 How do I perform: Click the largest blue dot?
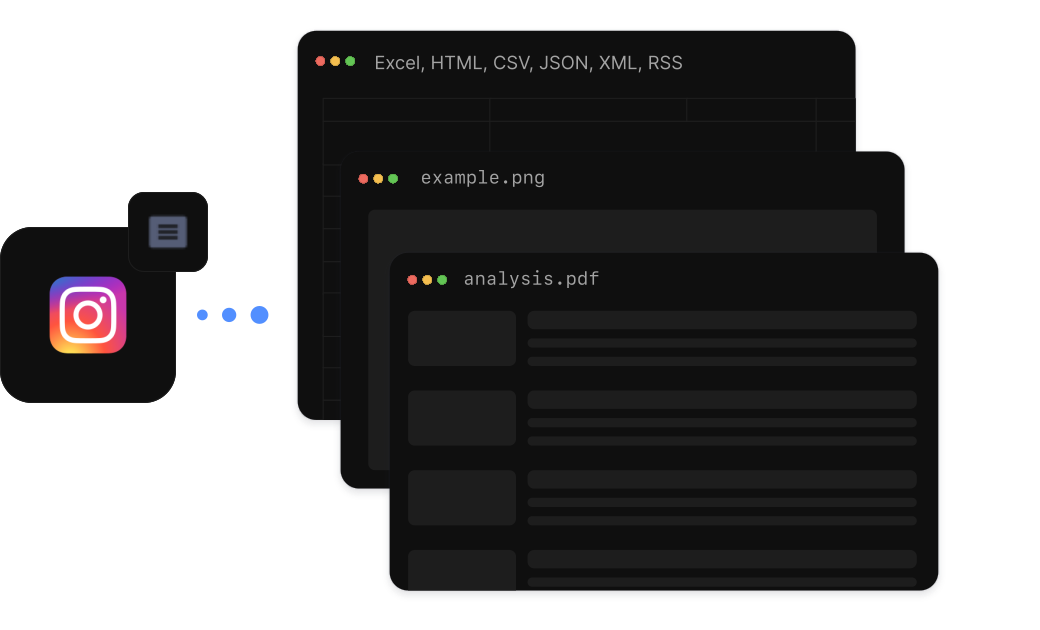259,315
